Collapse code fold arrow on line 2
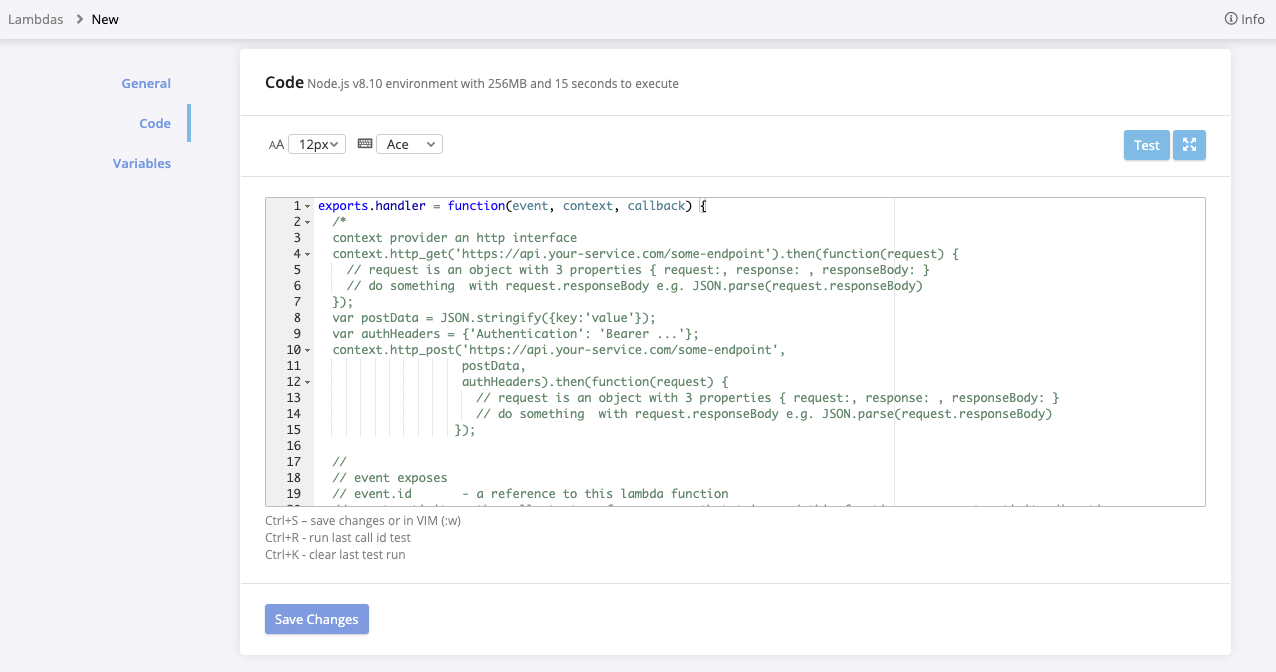The height and width of the screenshot is (672, 1276). [x=307, y=222]
